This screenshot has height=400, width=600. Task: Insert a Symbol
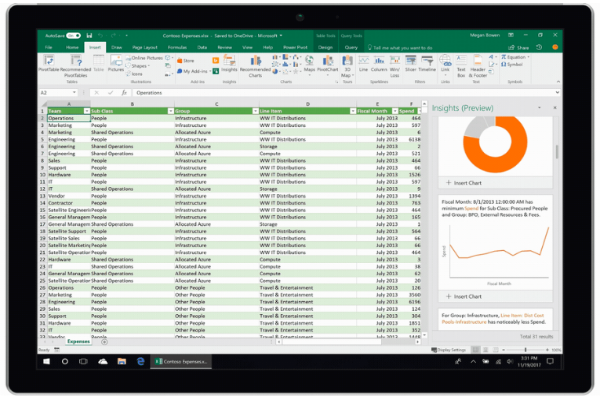coord(512,64)
